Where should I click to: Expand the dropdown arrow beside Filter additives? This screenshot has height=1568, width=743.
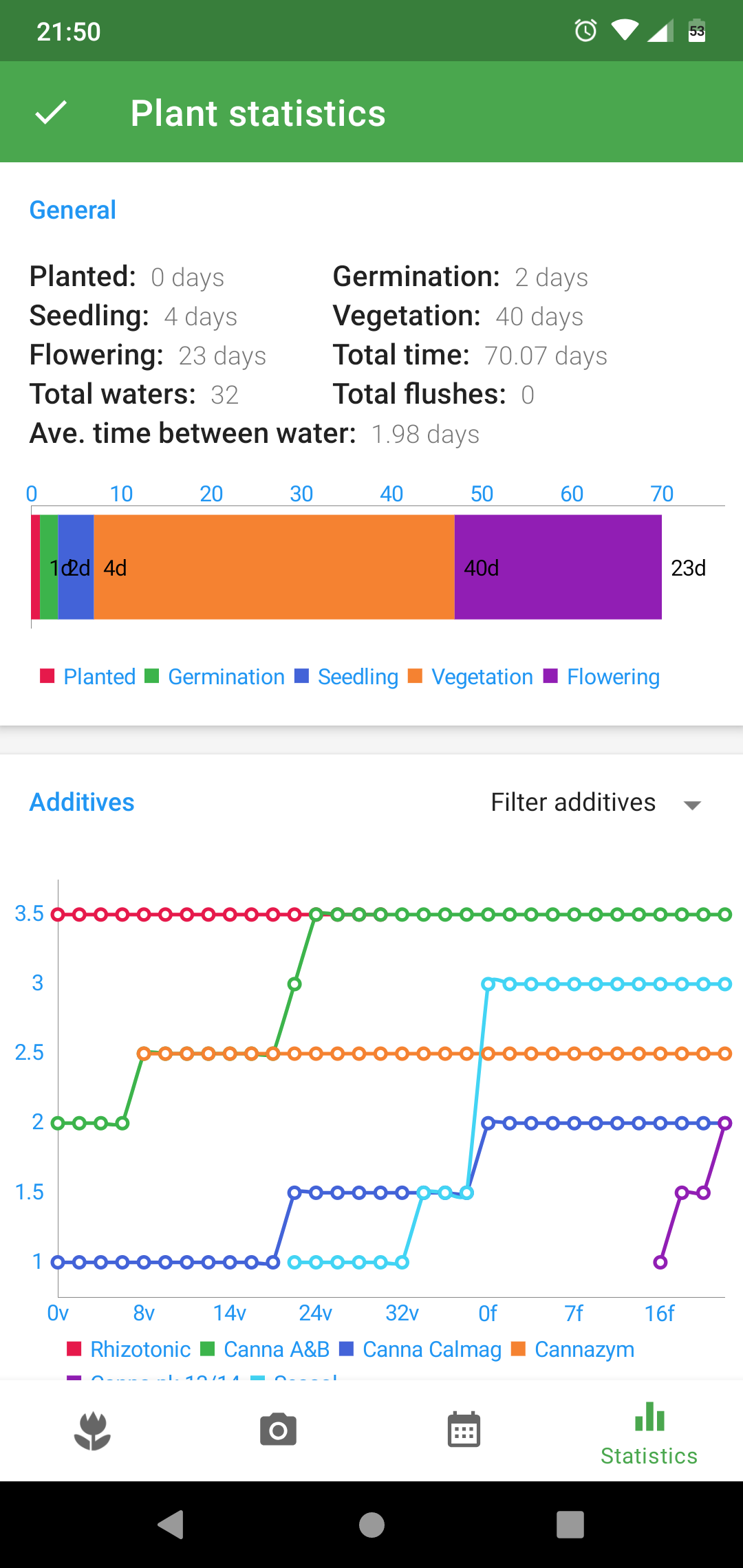click(x=692, y=805)
